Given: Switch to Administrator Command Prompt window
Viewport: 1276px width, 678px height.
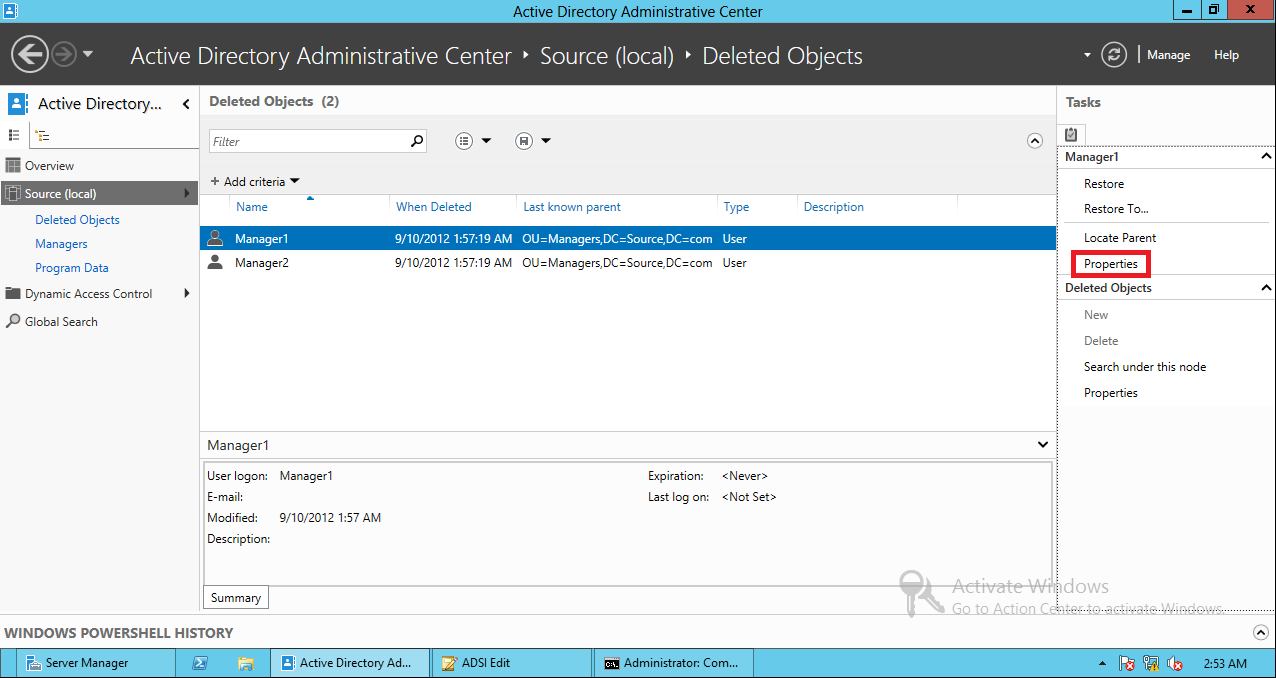Looking at the screenshot, I should pos(674,663).
